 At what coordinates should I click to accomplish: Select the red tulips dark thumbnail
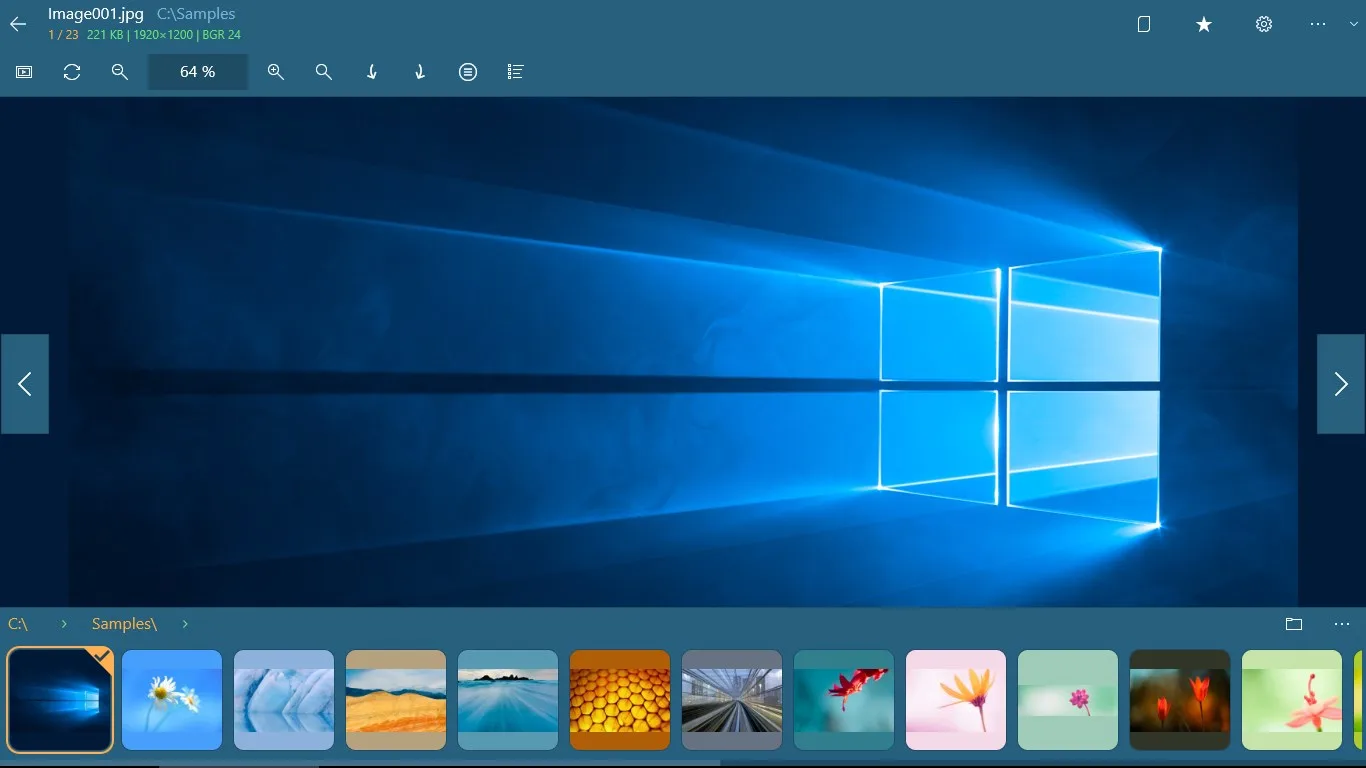tap(1180, 700)
